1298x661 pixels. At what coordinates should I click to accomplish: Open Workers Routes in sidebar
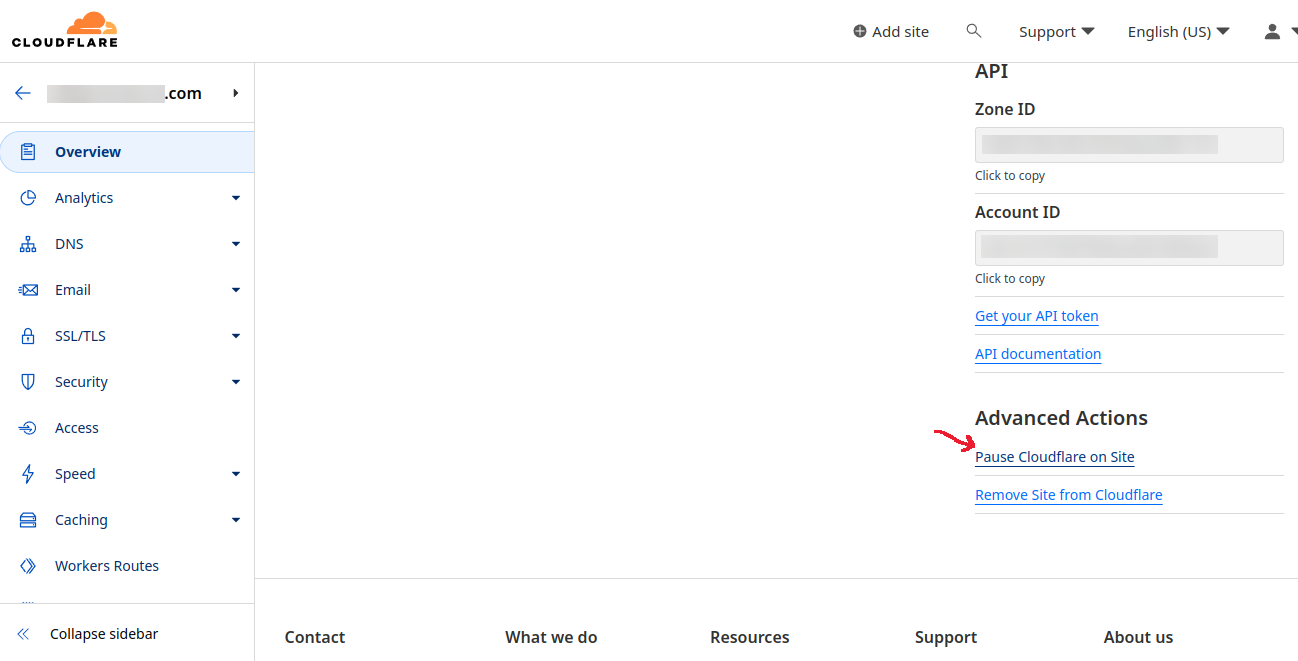point(107,566)
